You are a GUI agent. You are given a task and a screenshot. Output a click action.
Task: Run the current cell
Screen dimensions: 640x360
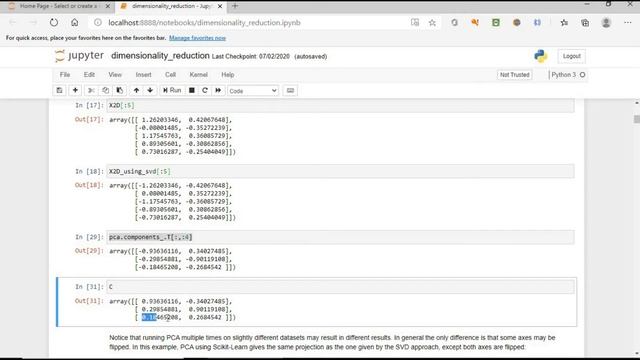coord(172,90)
